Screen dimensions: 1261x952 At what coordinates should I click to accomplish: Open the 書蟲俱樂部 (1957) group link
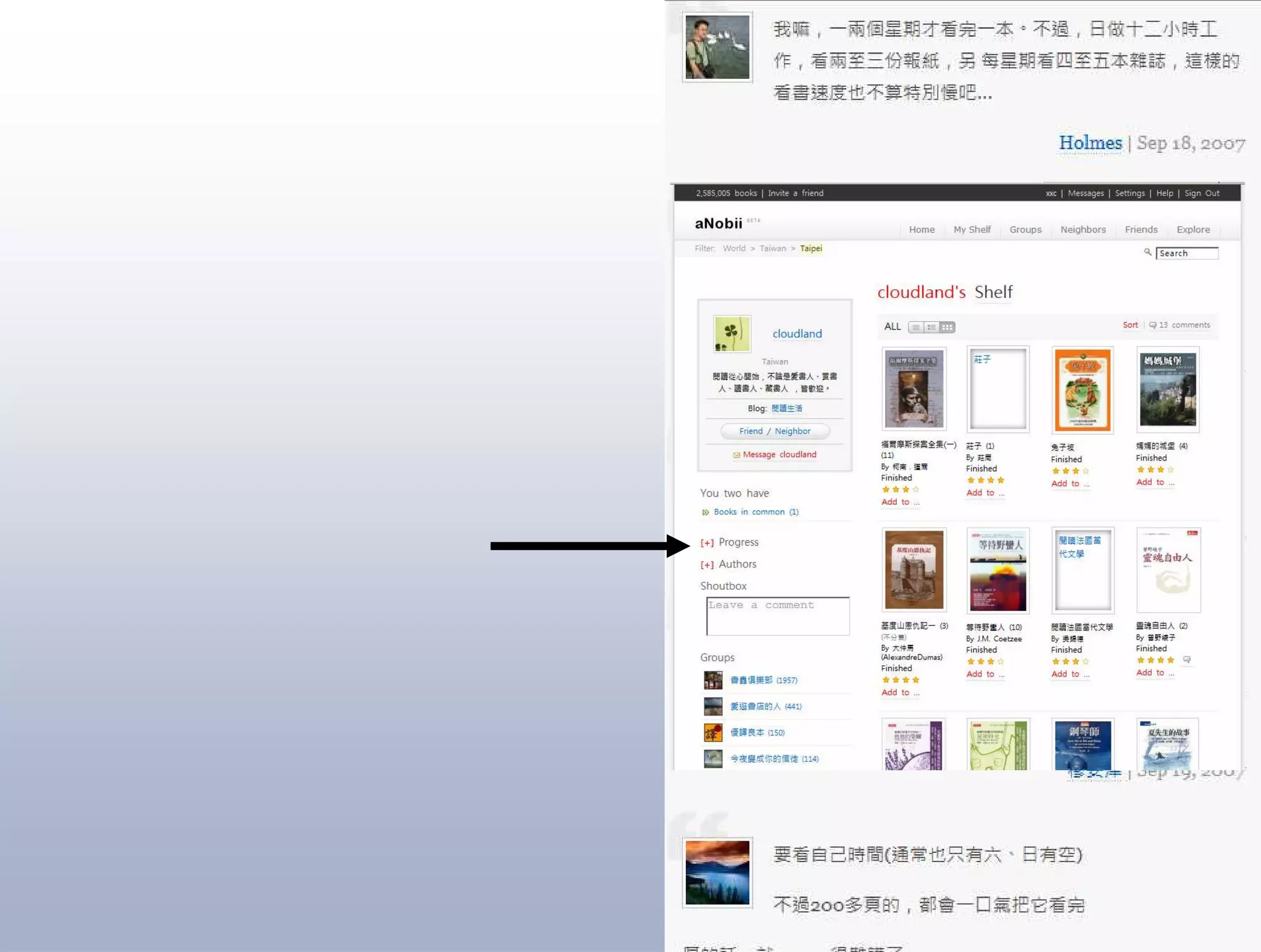(763, 680)
